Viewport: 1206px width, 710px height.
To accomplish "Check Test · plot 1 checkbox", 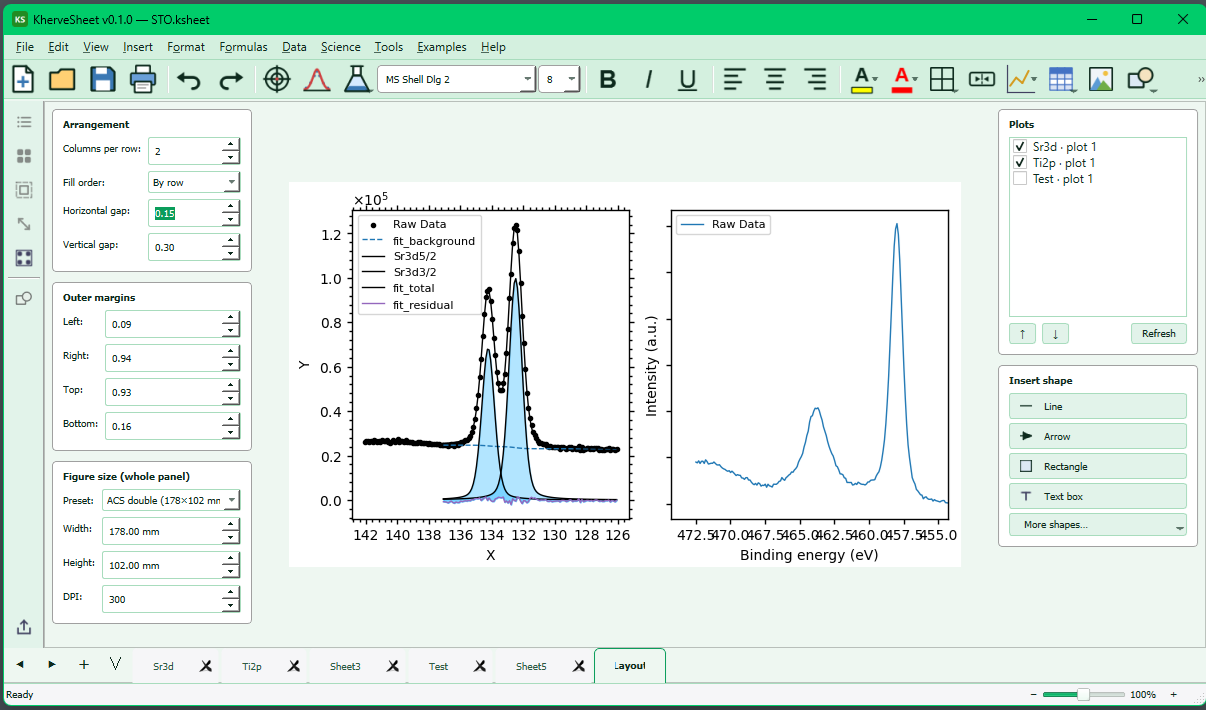I will click(1020, 179).
